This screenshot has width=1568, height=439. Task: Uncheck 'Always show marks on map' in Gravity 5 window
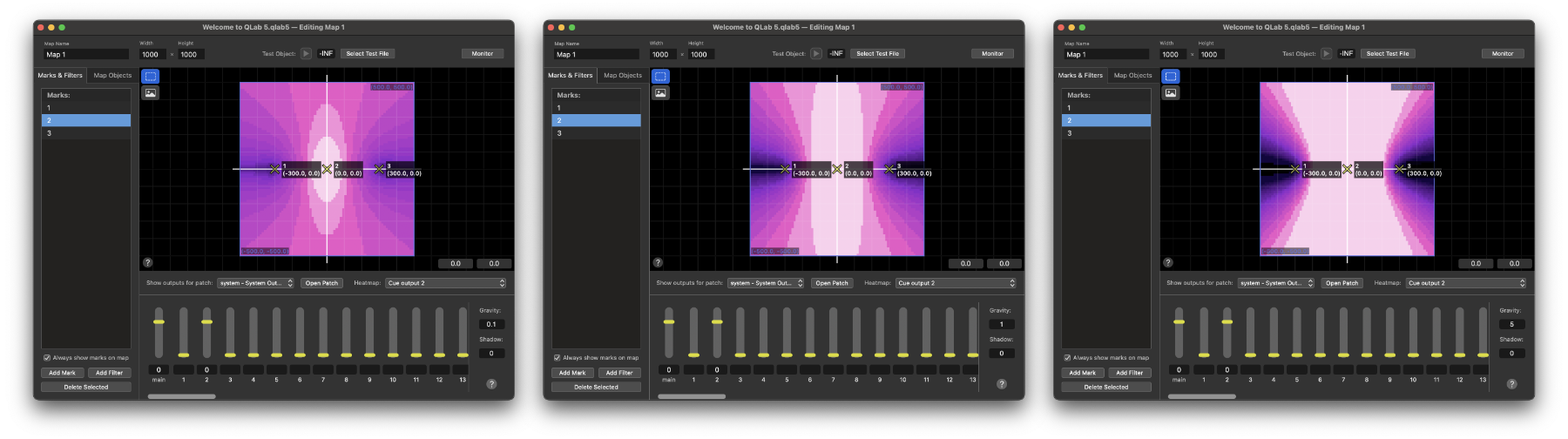click(x=1067, y=358)
